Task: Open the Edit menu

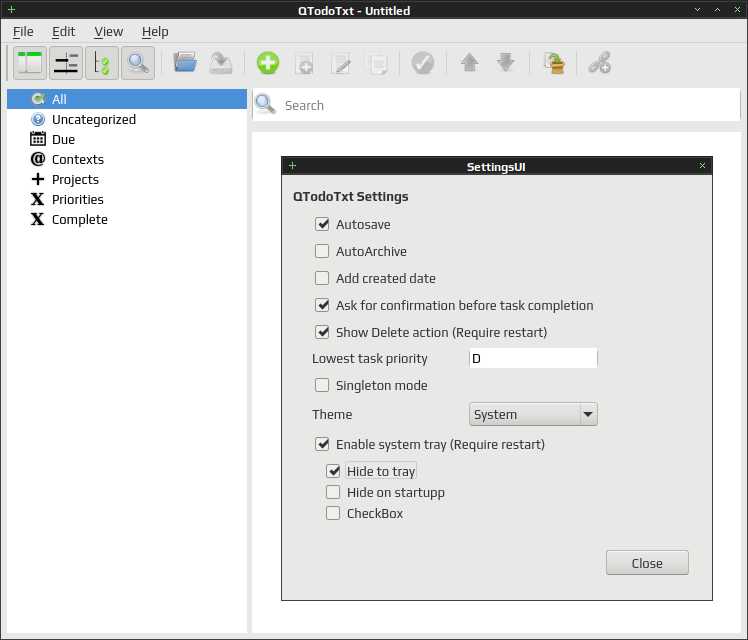Action: pos(63,32)
